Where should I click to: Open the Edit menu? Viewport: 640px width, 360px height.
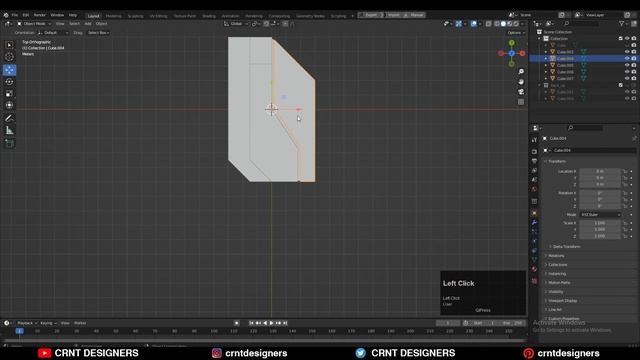click(x=26, y=15)
